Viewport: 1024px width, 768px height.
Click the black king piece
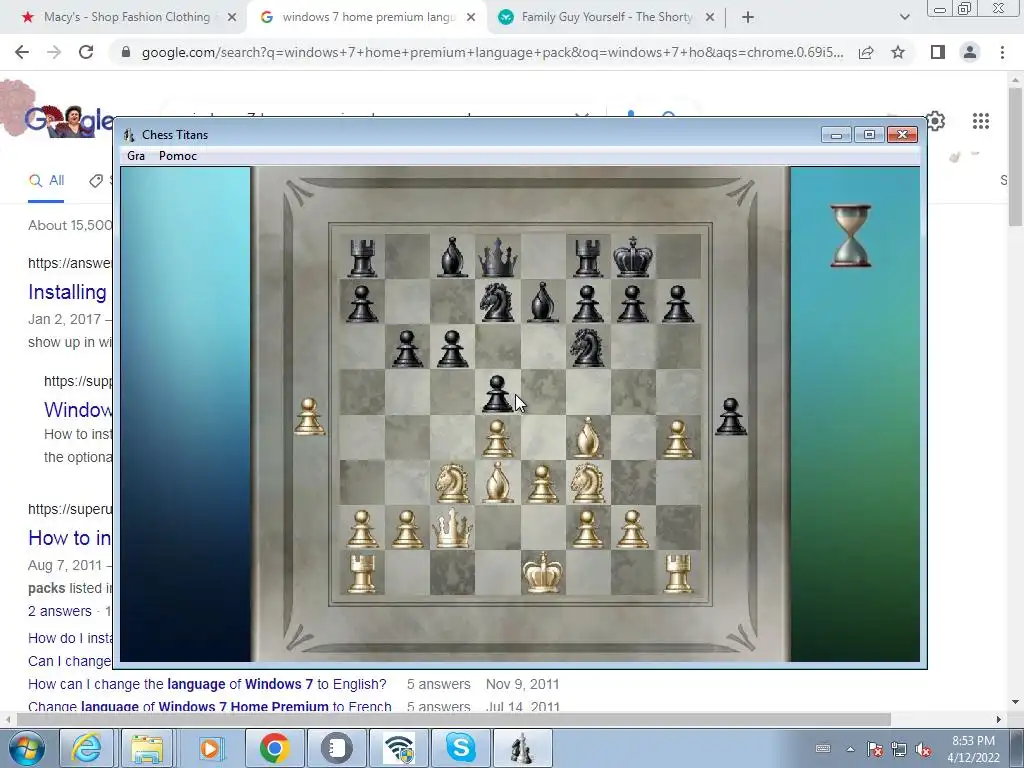tap(632, 257)
